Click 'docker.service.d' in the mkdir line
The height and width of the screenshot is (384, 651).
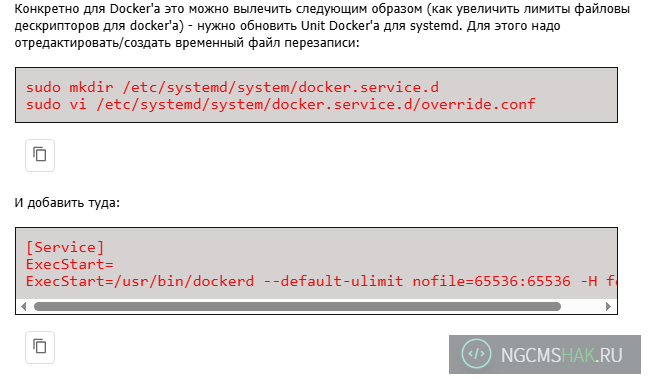[x=368, y=87]
